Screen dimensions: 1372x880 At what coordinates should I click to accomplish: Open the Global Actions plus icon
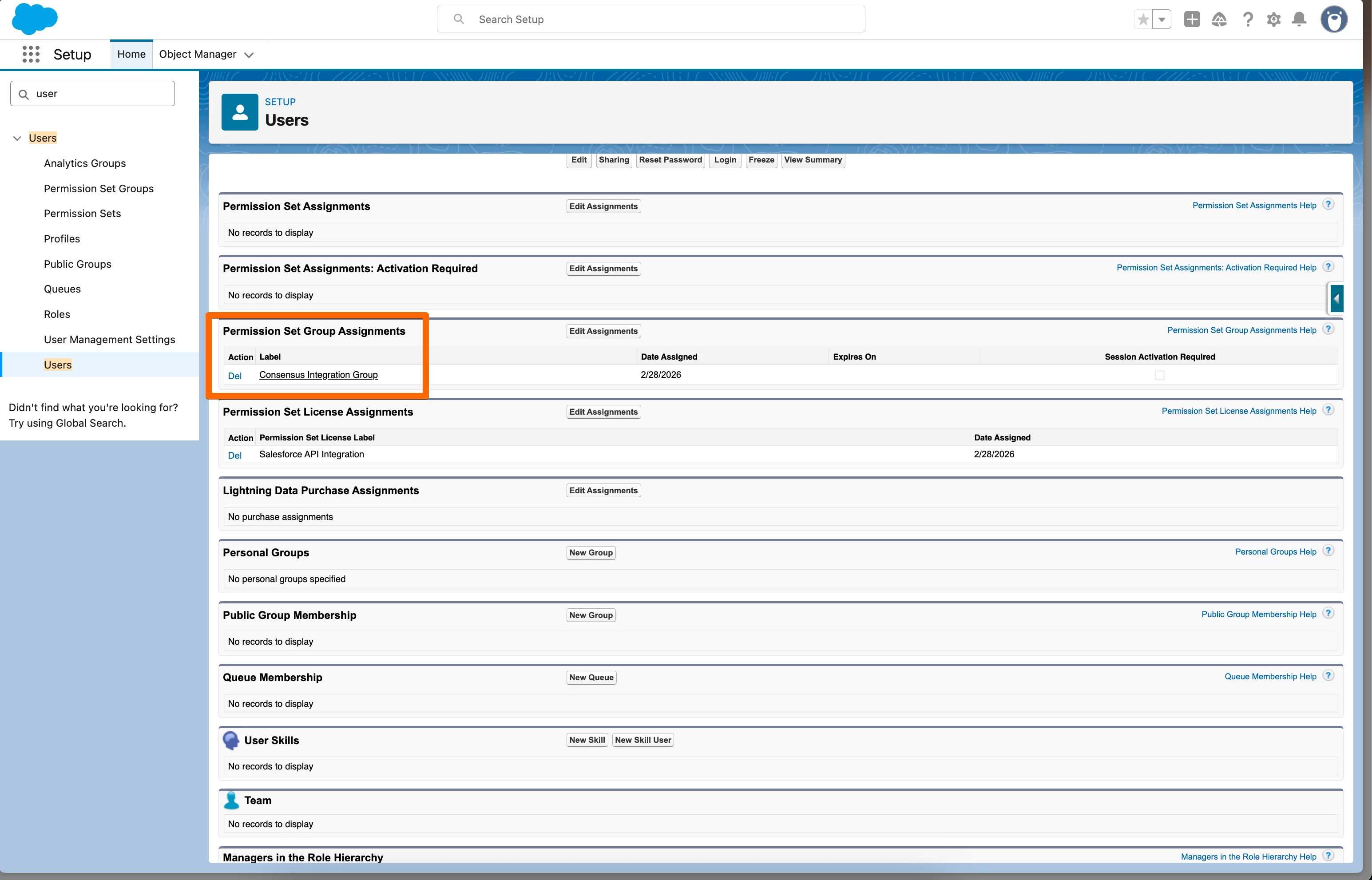(1191, 20)
